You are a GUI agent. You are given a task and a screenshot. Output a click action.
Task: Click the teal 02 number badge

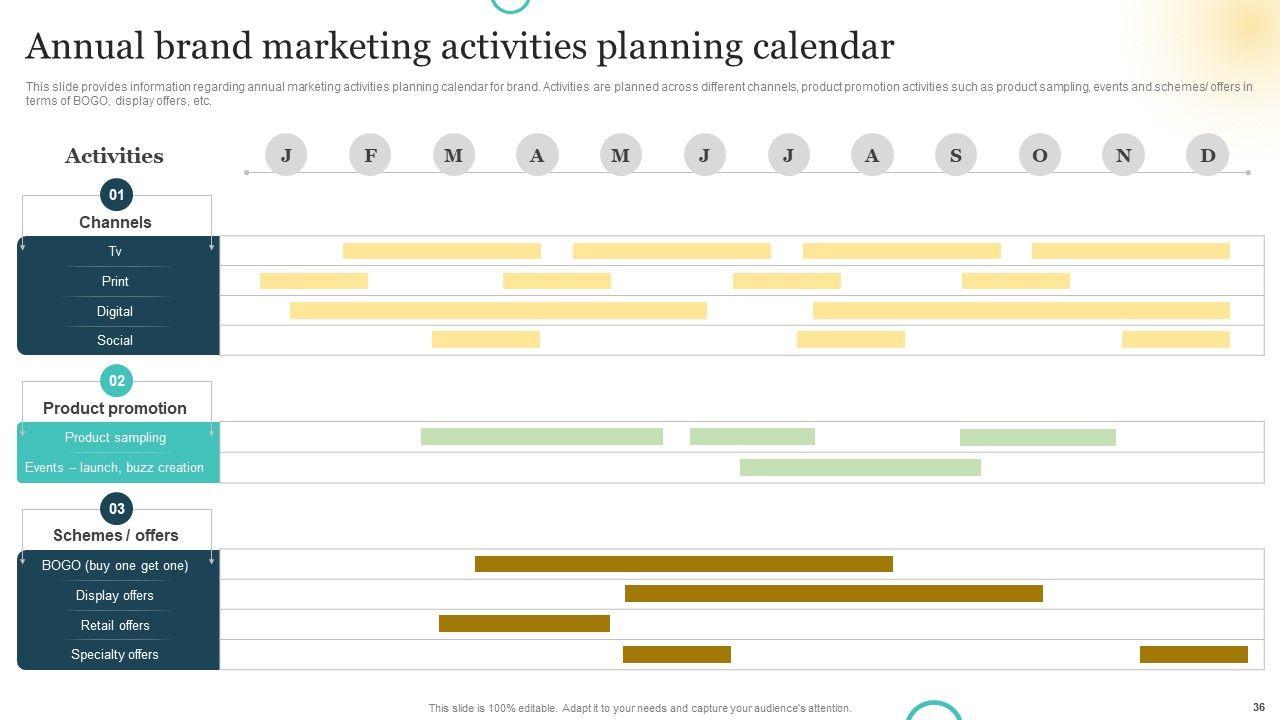click(117, 381)
